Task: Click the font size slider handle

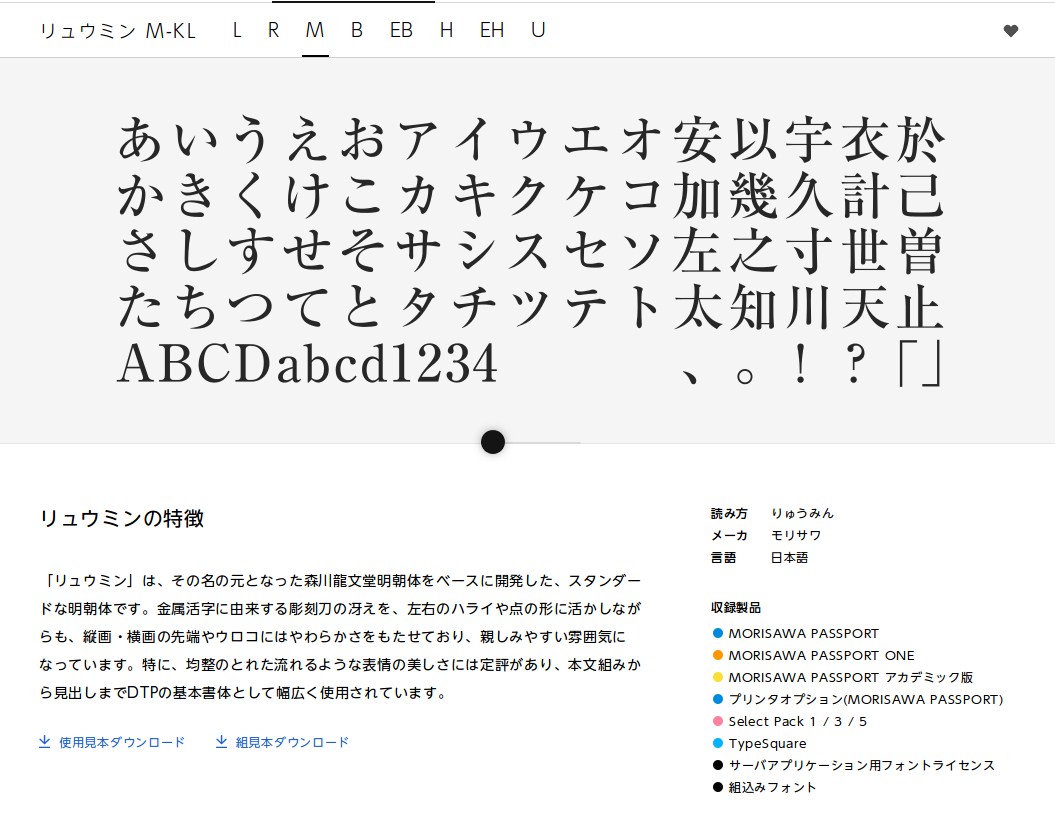Action: [493, 442]
